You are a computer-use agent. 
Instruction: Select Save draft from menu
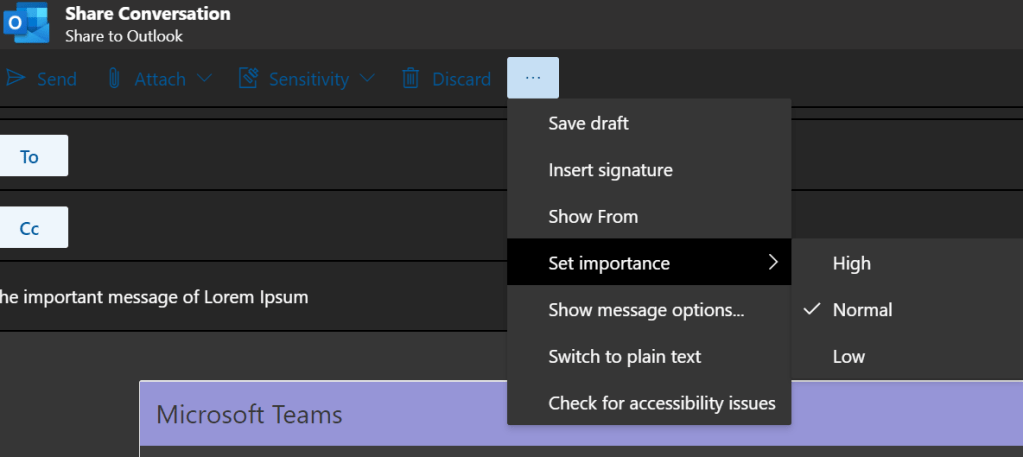(588, 123)
